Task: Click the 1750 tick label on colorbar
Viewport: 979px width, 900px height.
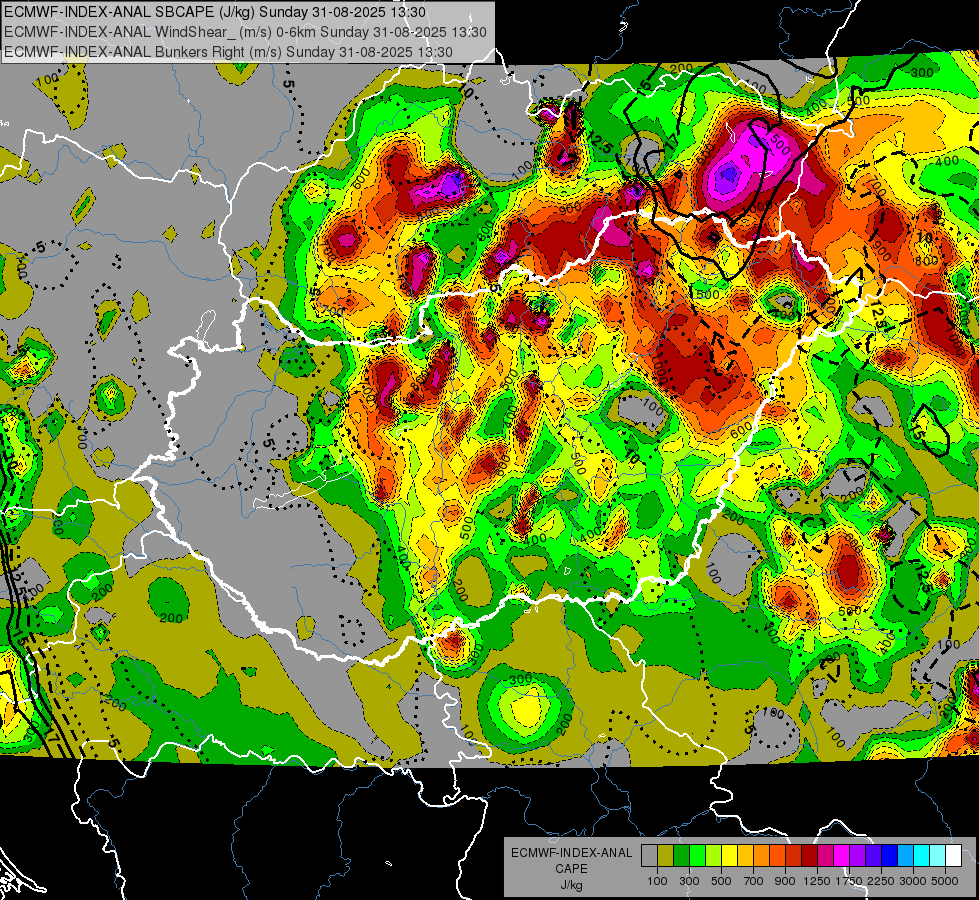Action: coord(849,881)
